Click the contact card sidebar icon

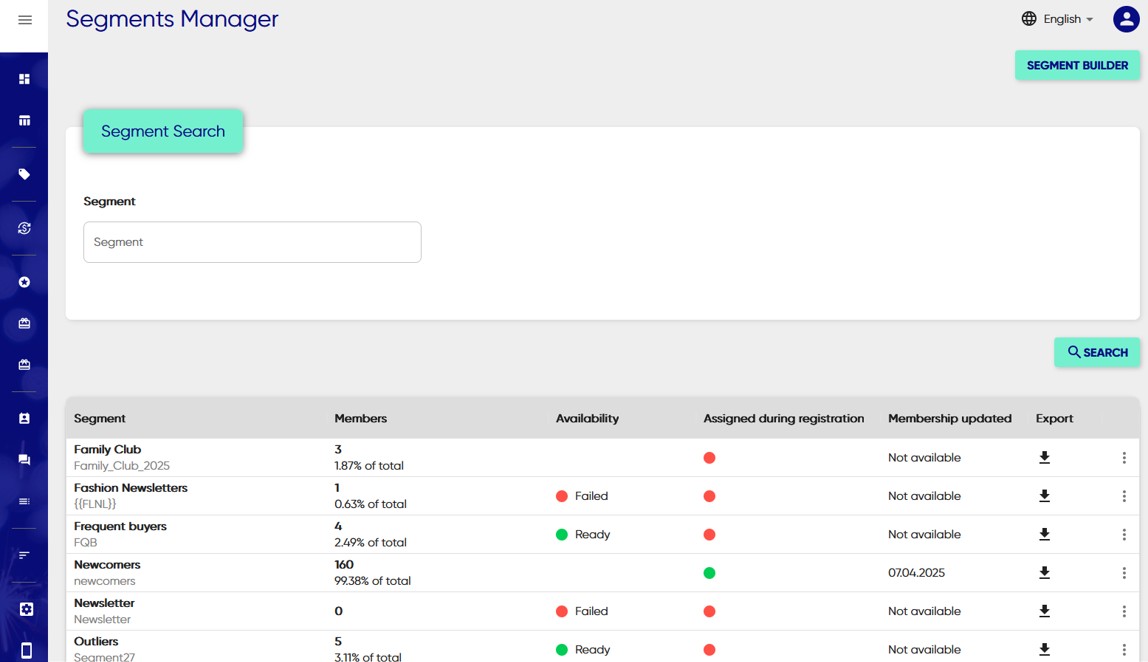pyautogui.click(x=24, y=419)
